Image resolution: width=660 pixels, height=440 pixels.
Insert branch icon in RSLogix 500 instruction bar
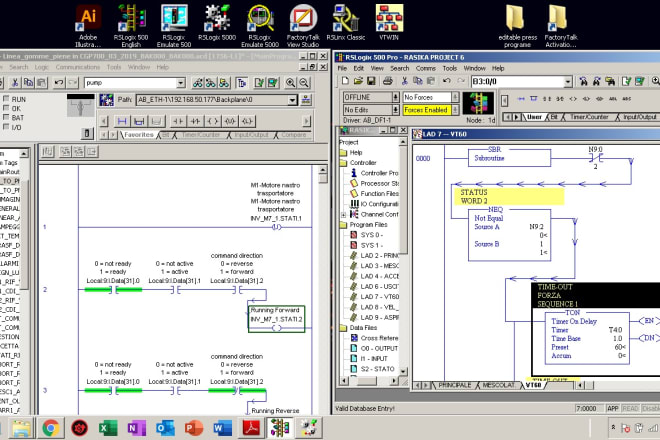(534, 99)
